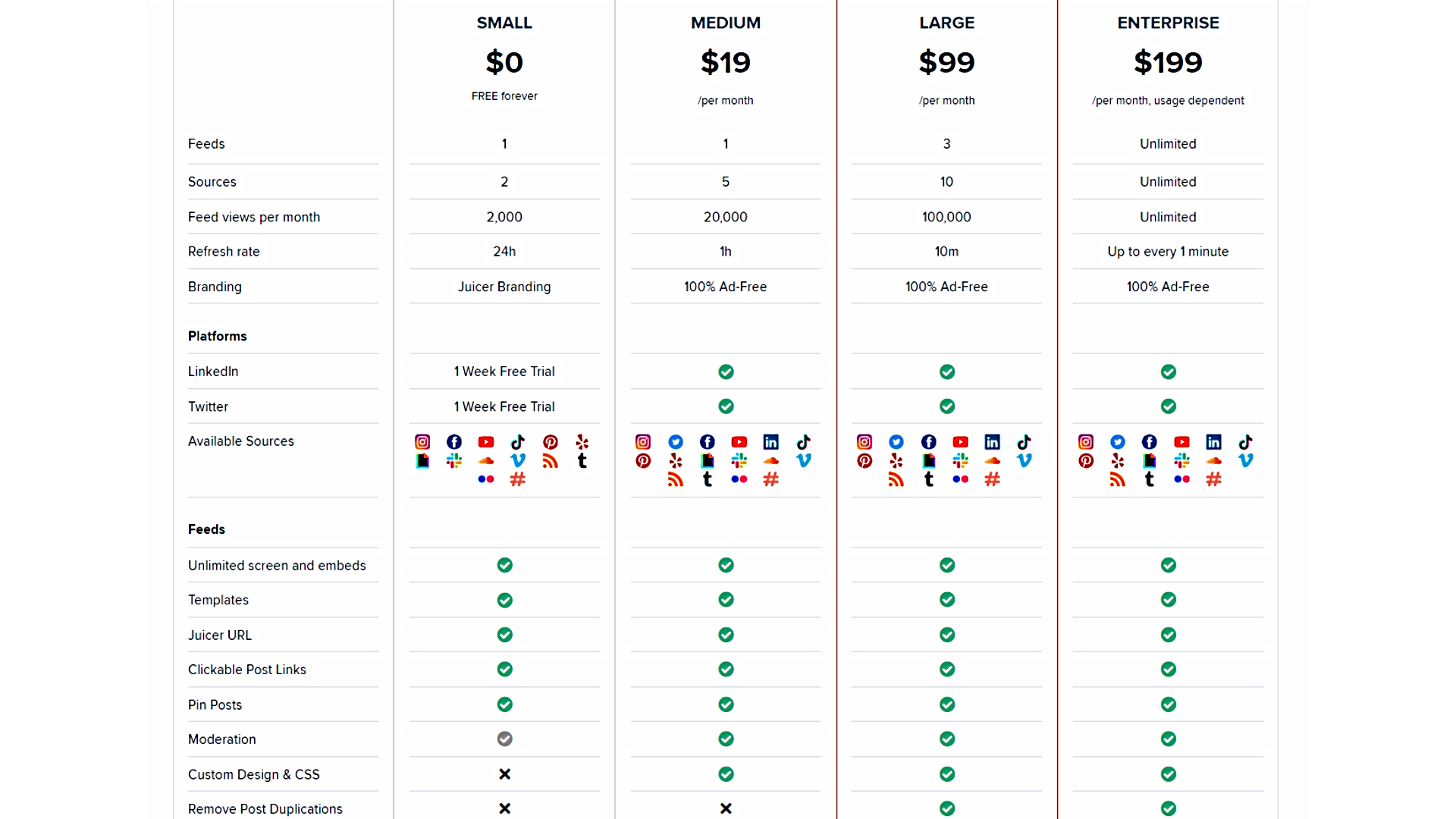
Task: Click the TikTok icon in Medium plan sources
Action: tap(803, 441)
